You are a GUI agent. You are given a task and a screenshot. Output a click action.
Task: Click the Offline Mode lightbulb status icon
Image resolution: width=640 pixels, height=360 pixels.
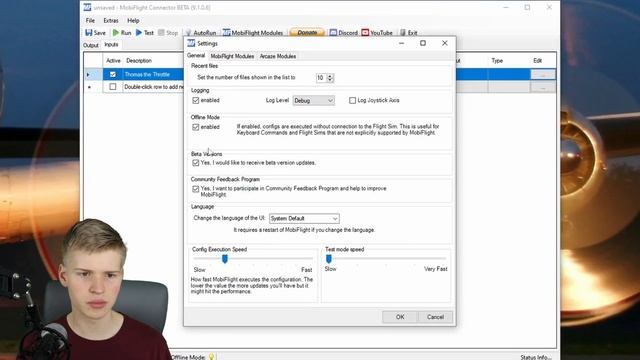pos(211,357)
